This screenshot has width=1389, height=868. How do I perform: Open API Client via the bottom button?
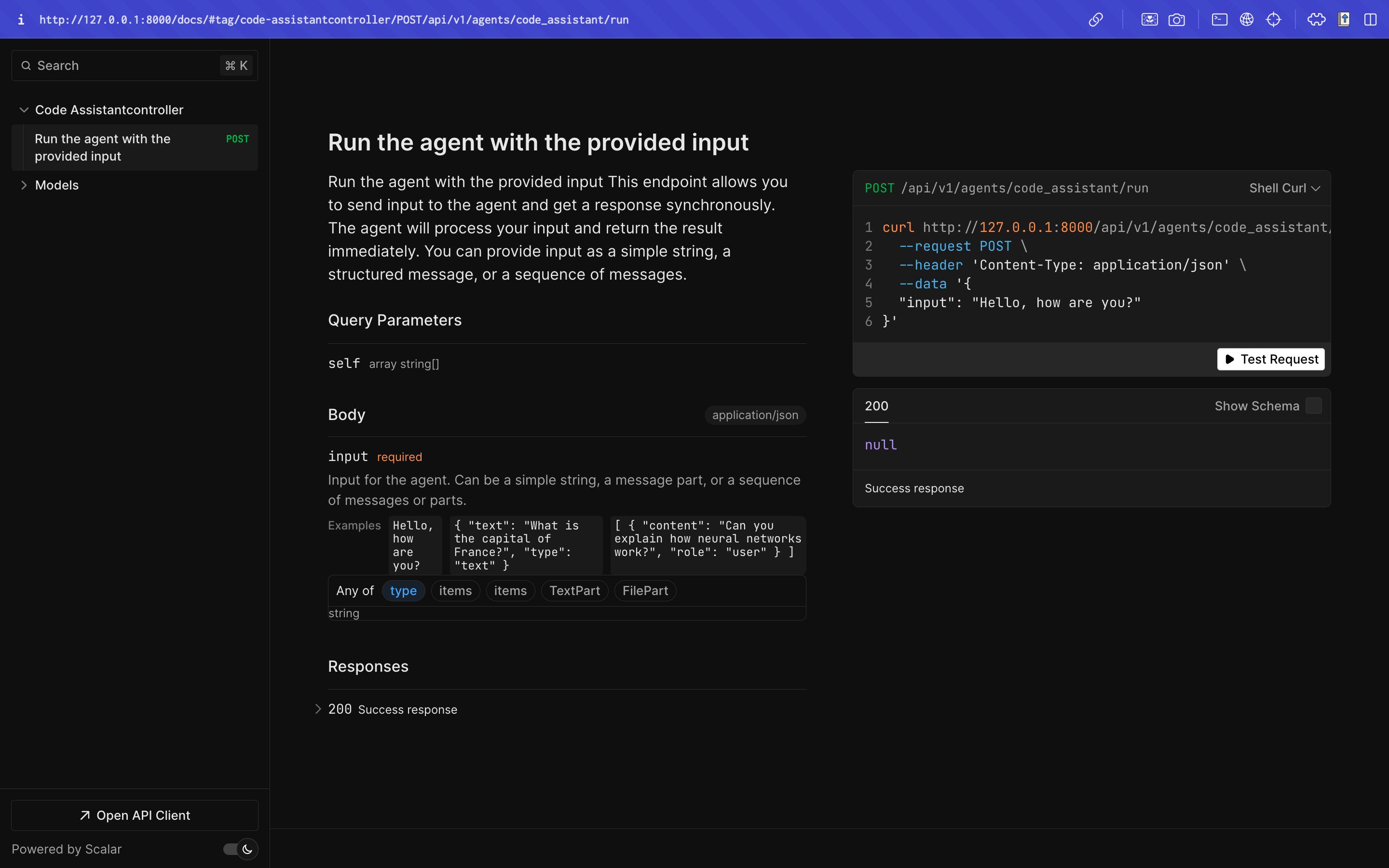click(135, 815)
